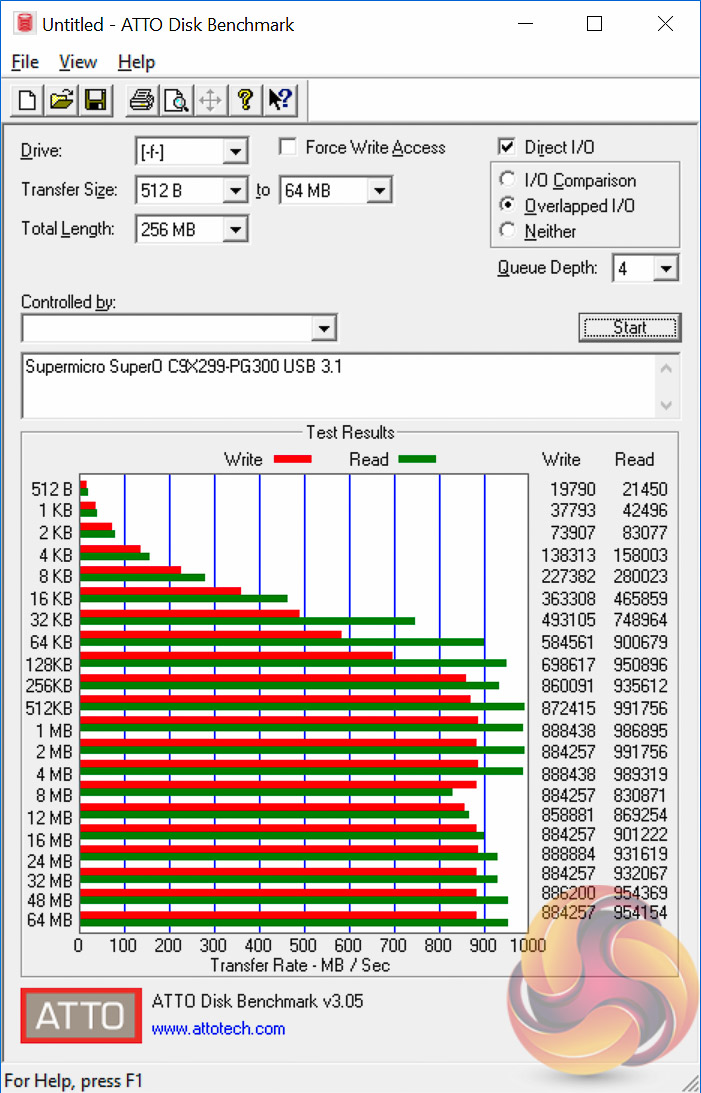Maximize the ATTO window
Screen dimensions: 701x1093
pos(594,24)
